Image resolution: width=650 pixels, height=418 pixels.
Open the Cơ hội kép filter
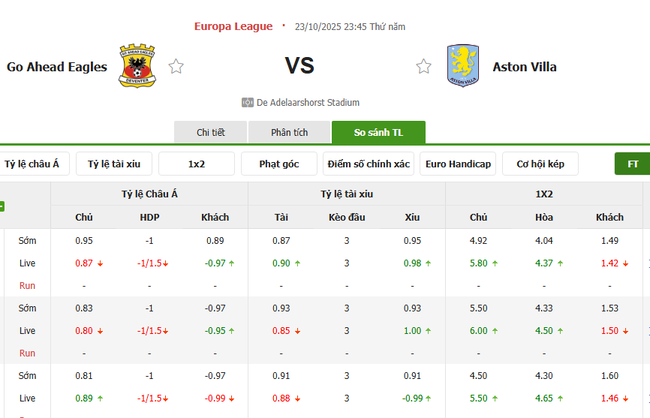click(x=543, y=164)
